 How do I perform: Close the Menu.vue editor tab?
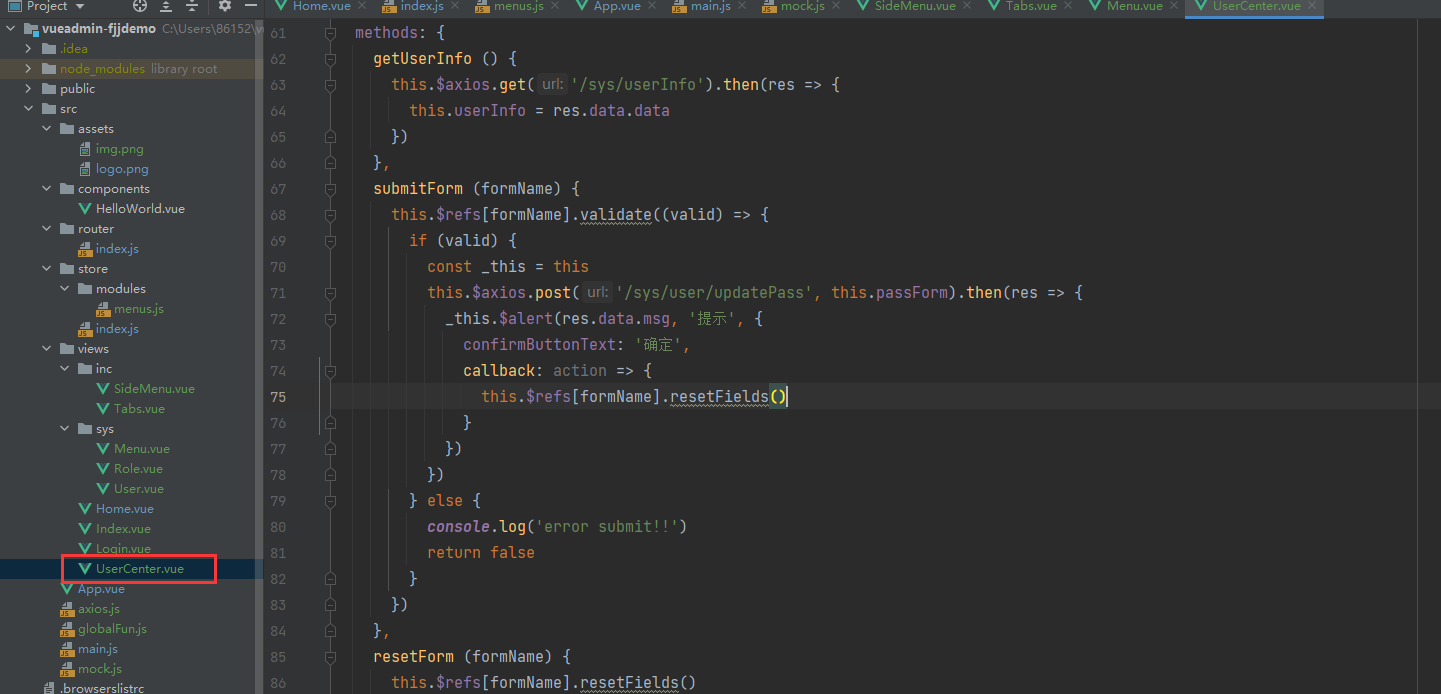[1174, 6]
